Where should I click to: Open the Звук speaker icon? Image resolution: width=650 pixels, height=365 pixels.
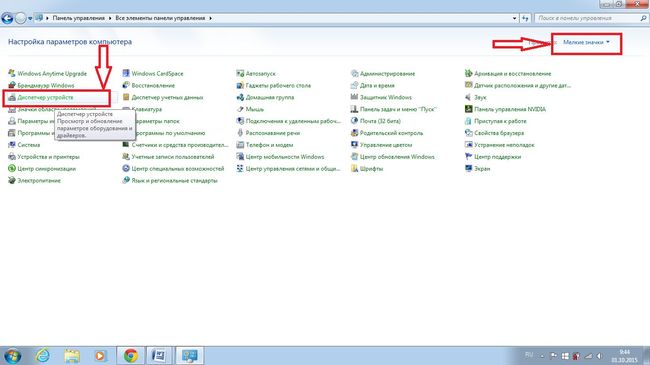click(468, 97)
